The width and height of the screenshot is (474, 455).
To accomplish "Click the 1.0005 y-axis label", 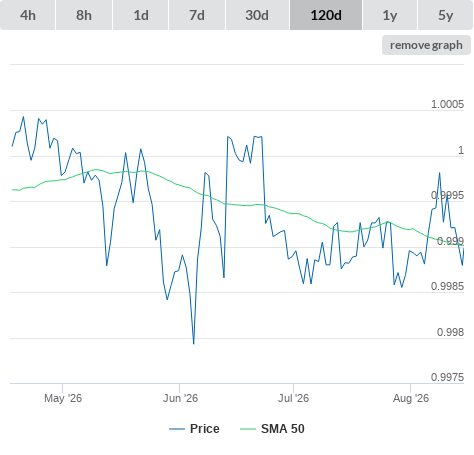I will click(447, 104).
